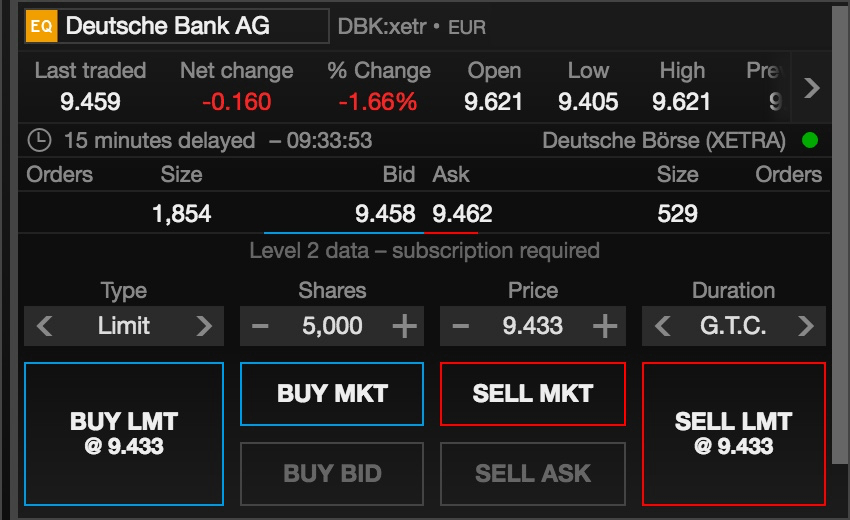Click the Deutsche Bank AG instrument field
The width and height of the screenshot is (850, 520).
[177, 26]
